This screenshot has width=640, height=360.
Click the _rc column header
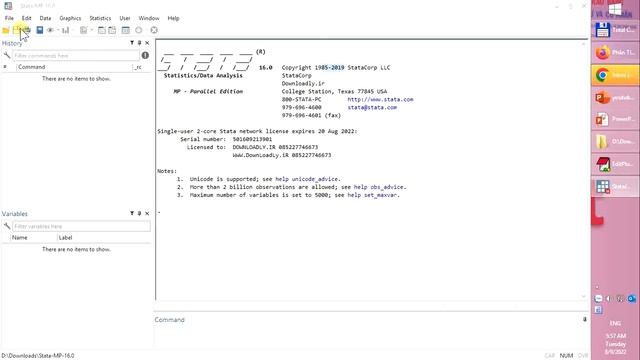click(138, 67)
